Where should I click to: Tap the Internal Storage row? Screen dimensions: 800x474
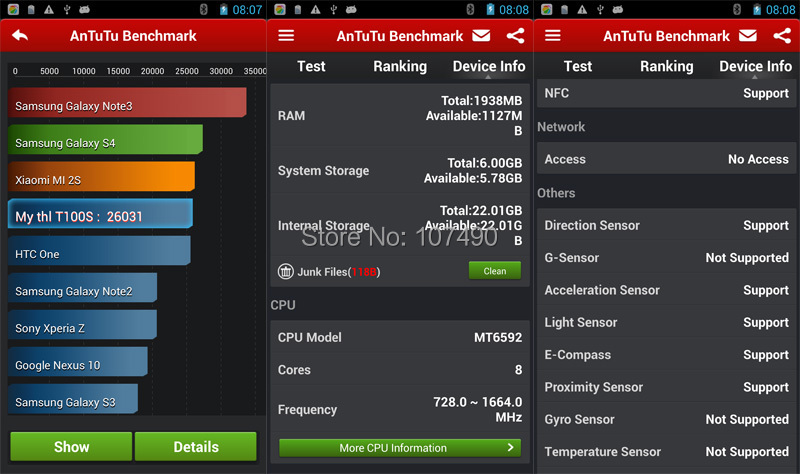pyautogui.click(x=400, y=225)
